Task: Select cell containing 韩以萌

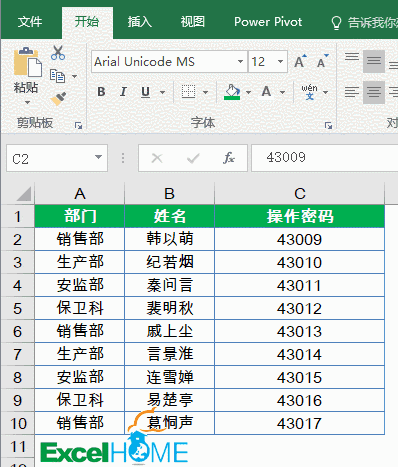Action: (x=169, y=239)
